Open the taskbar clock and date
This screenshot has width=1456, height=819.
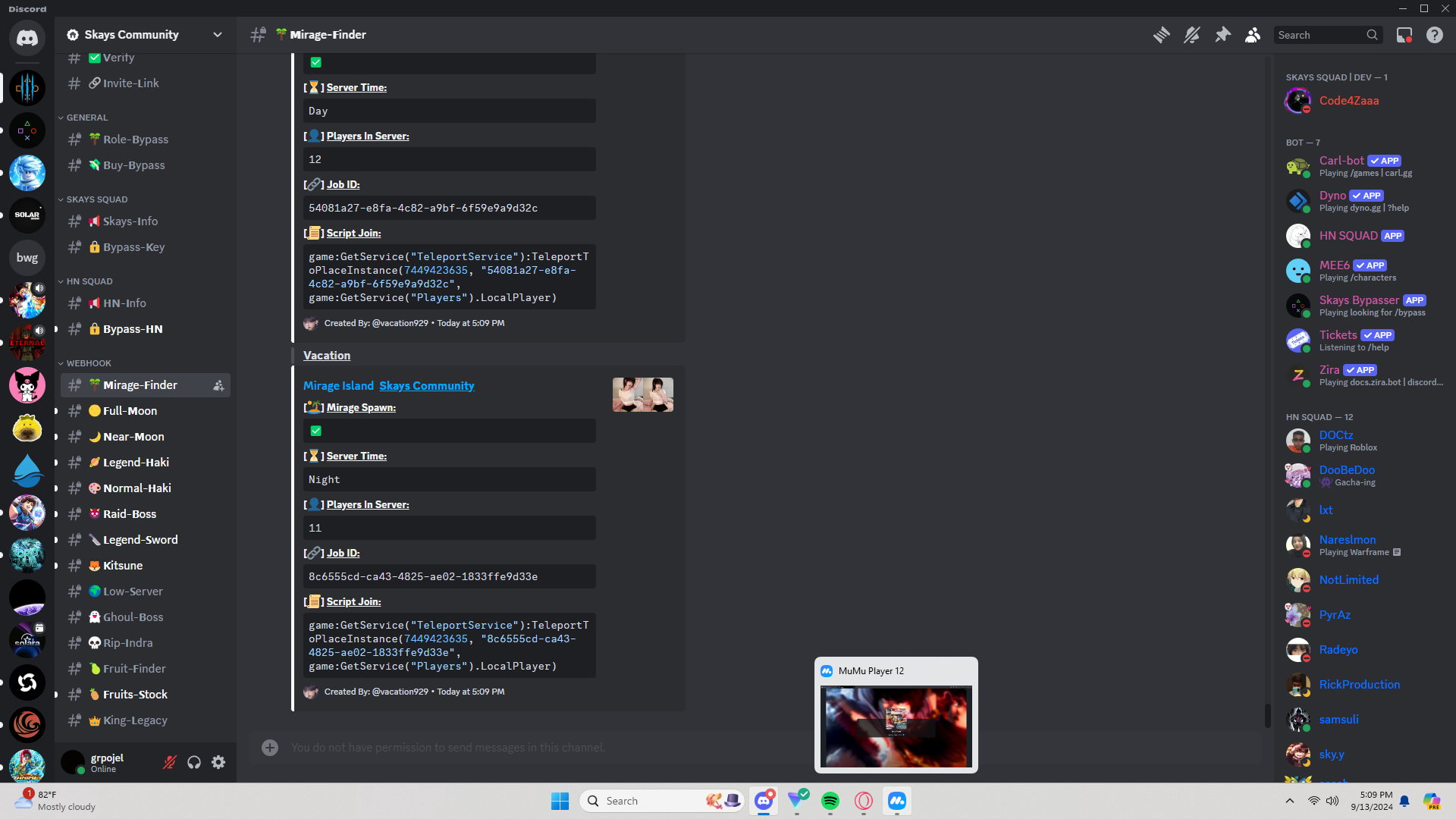pyautogui.click(x=1372, y=801)
